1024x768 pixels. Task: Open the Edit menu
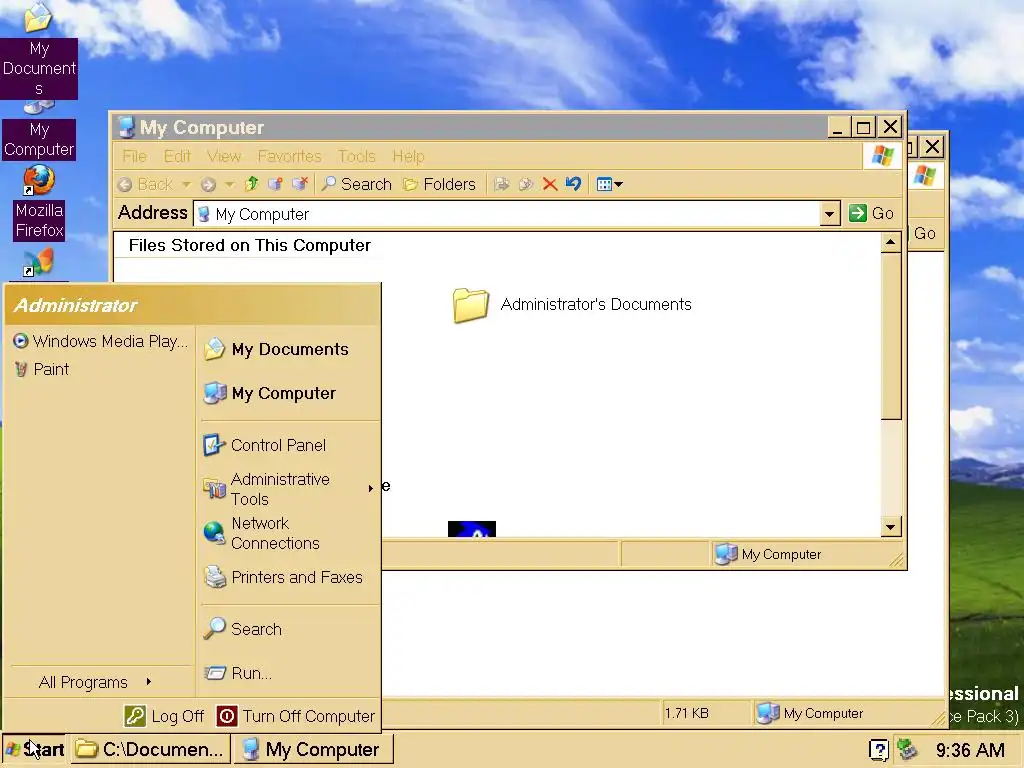coord(177,156)
